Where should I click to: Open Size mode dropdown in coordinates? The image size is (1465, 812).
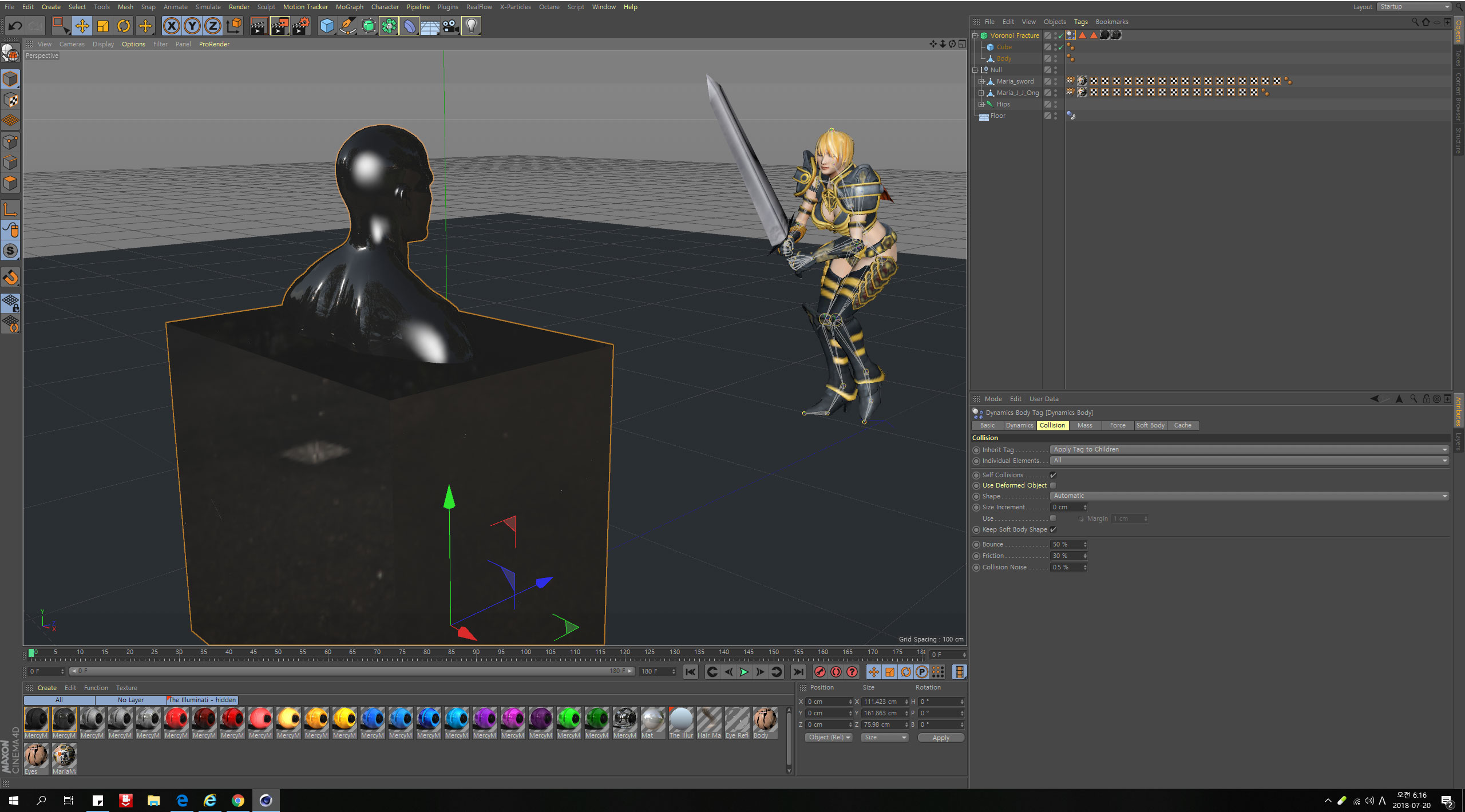click(885, 737)
